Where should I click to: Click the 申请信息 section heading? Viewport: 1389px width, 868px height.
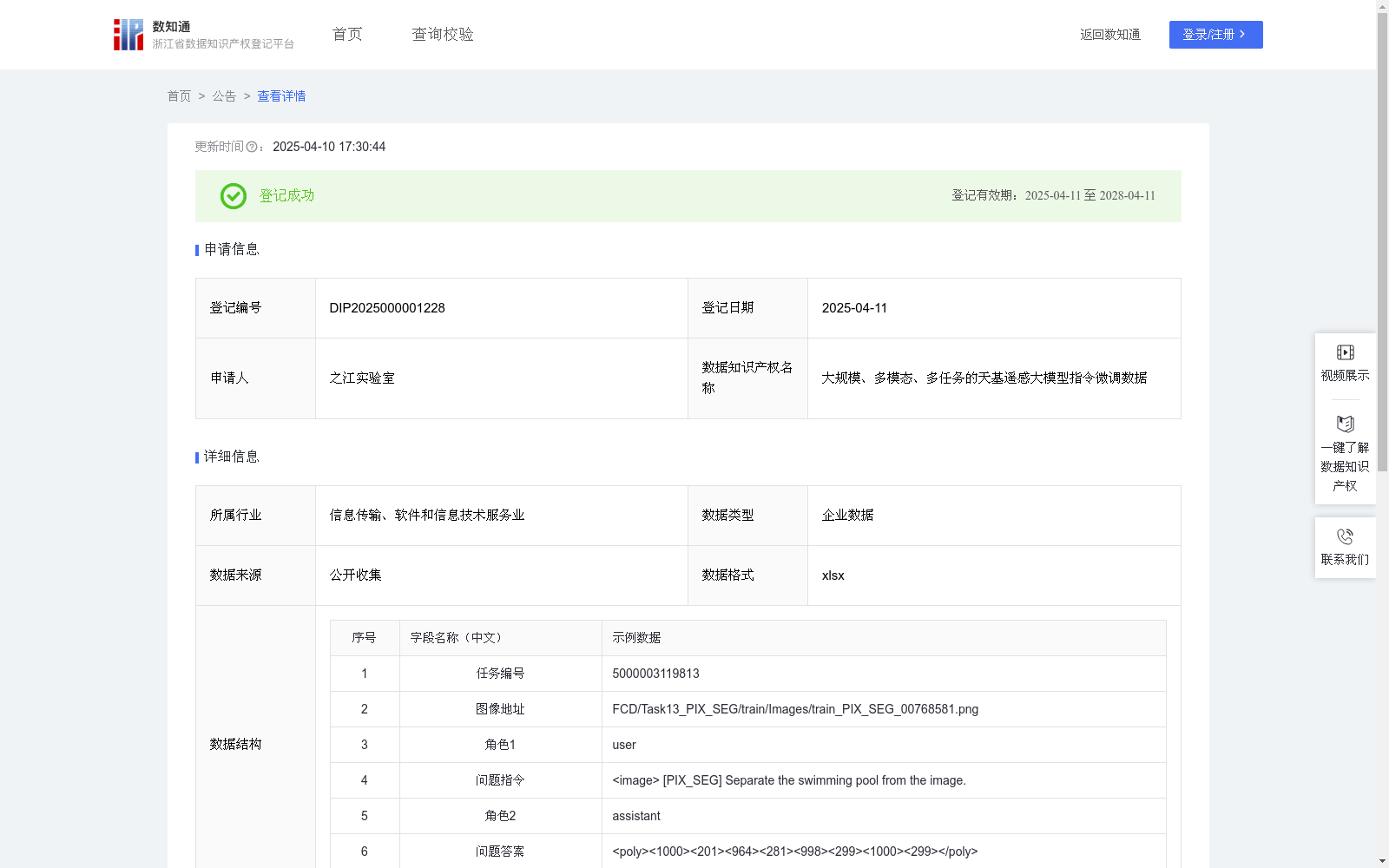(232, 250)
